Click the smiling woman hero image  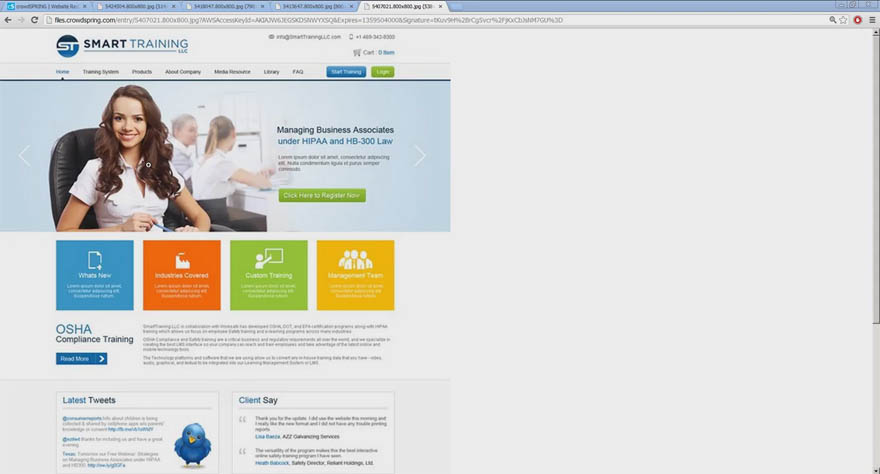click(x=129, y=160)
